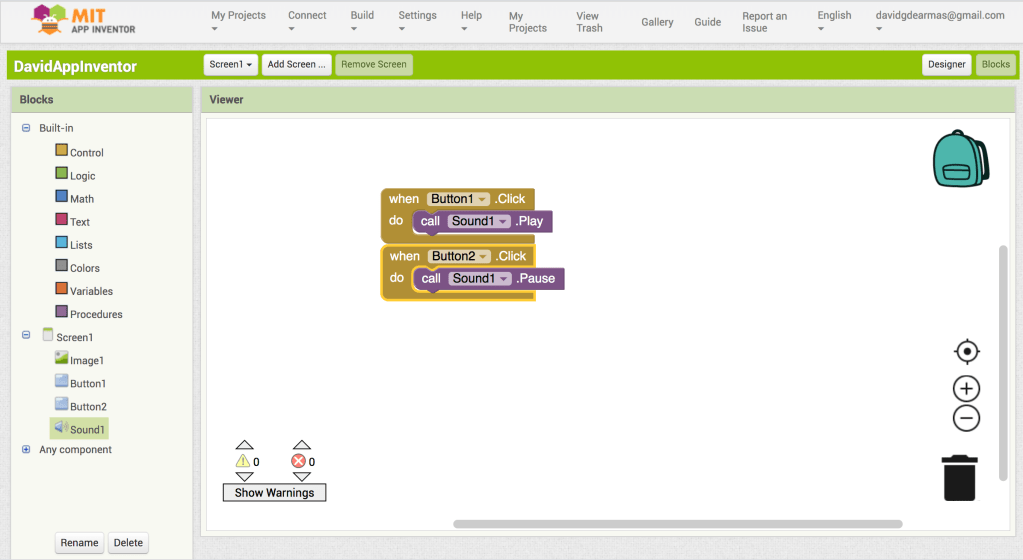Image resolution: width=1023 pixels, height=560 pixels.
Task: Open Button1 dropdown in Click block
Action: pos(483,199)
